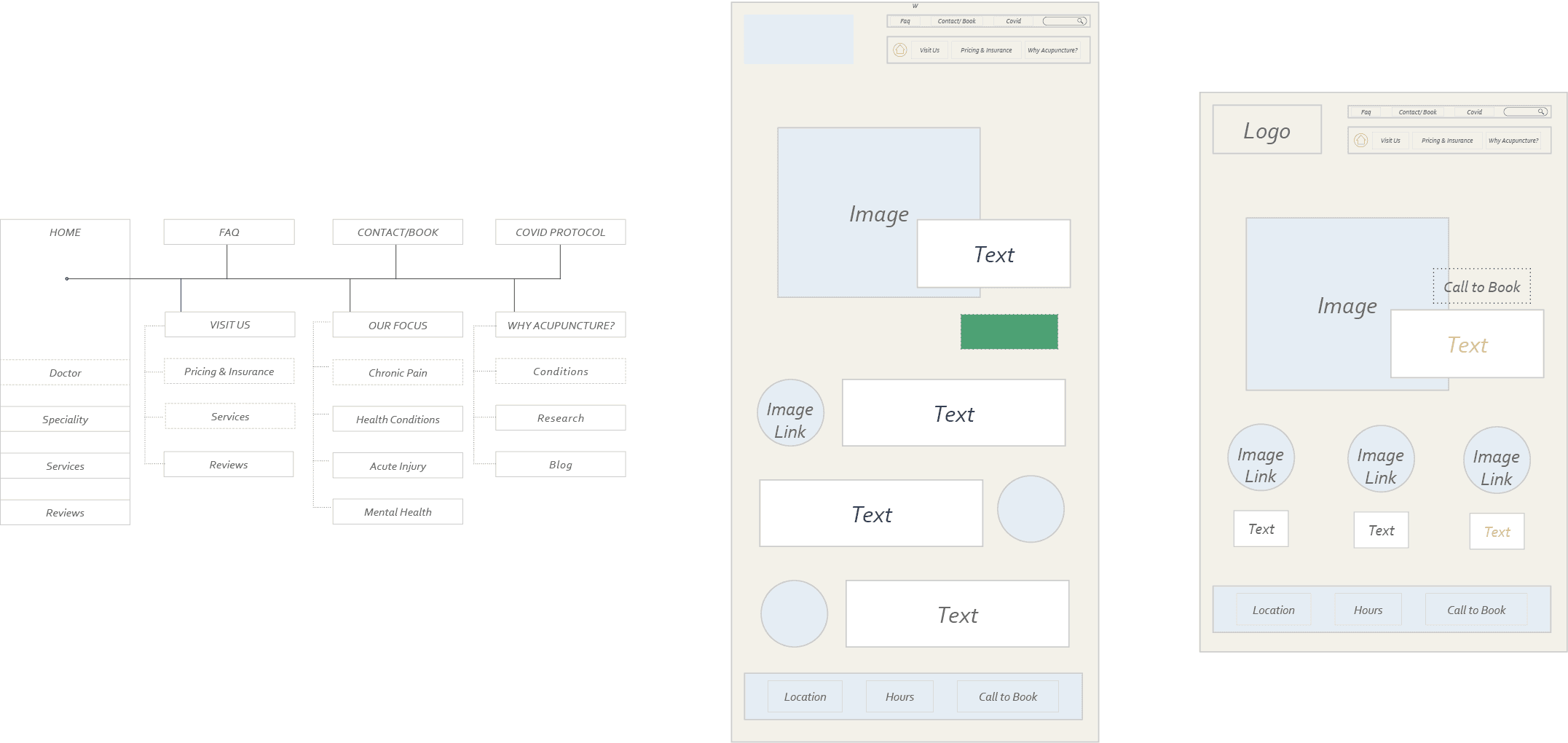Viewport: 1568px width, 743px height.
Task: Open Covid in the Logo wireframe nav
Action: [x=1474, y=112]
